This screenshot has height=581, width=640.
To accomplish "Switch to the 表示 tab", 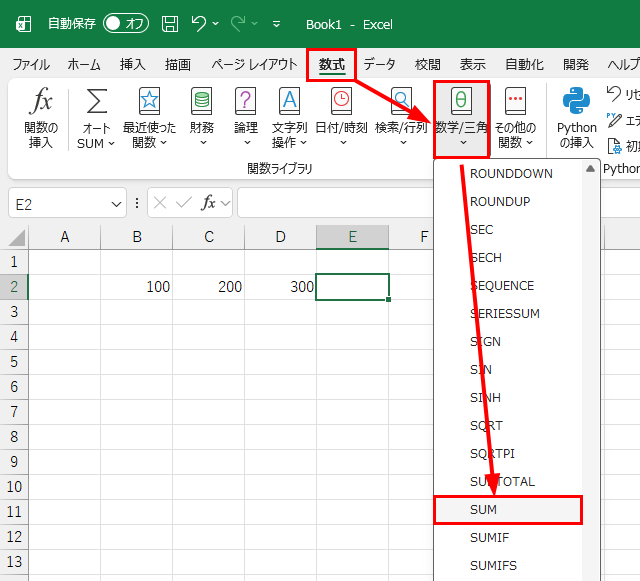I will pyautogui.click(x=473, y=65).
